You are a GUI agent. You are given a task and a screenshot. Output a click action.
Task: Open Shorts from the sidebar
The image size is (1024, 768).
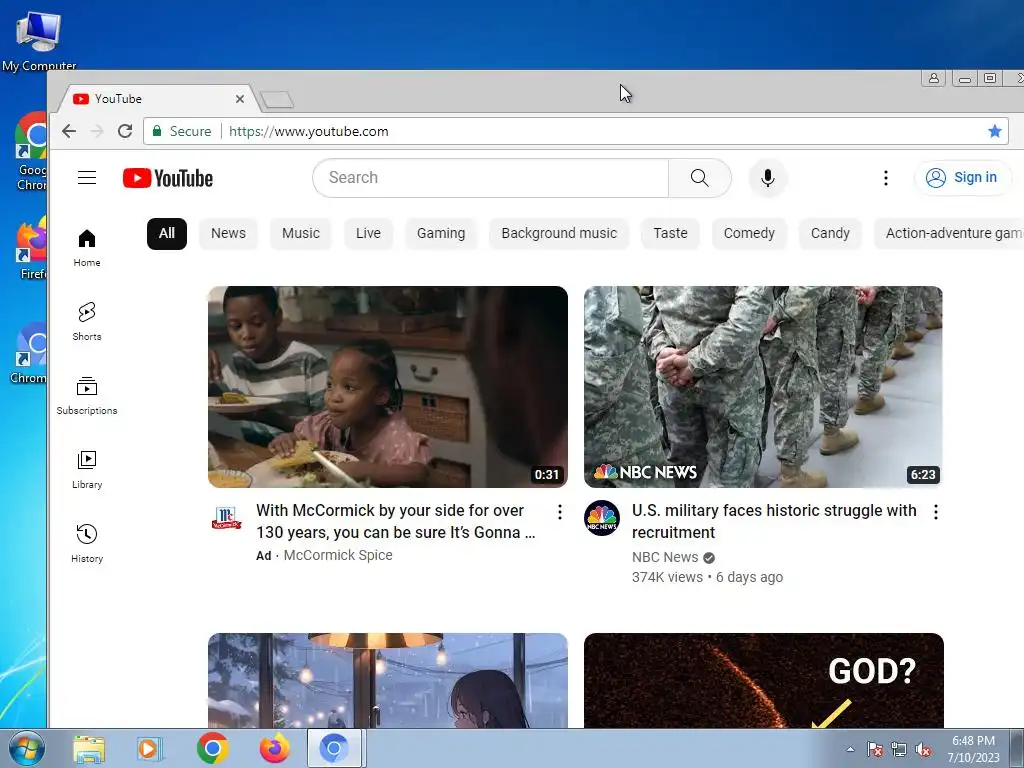coord(87,322)
